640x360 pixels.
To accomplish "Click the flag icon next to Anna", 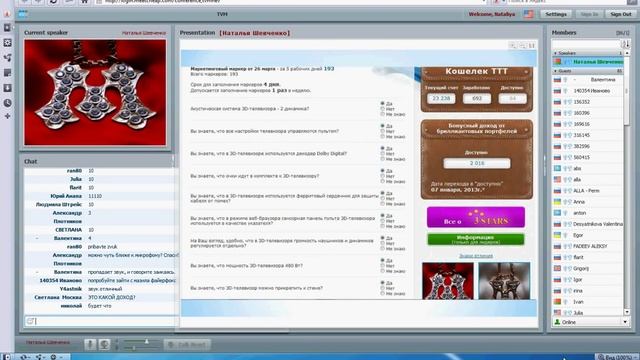I will pyautogui.click(x=557, y=202).
